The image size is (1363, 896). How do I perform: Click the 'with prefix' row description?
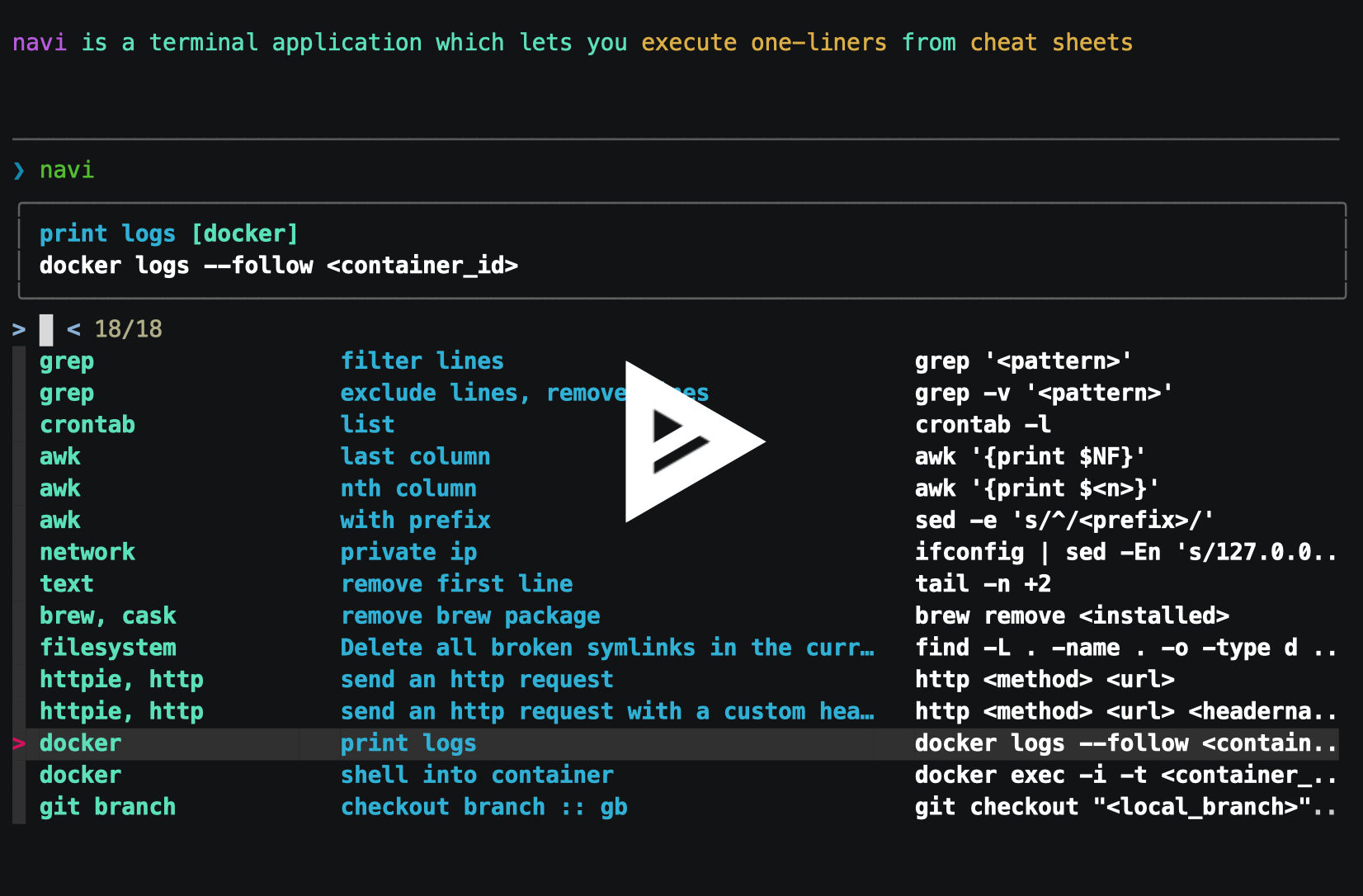(x=415, y=521)
